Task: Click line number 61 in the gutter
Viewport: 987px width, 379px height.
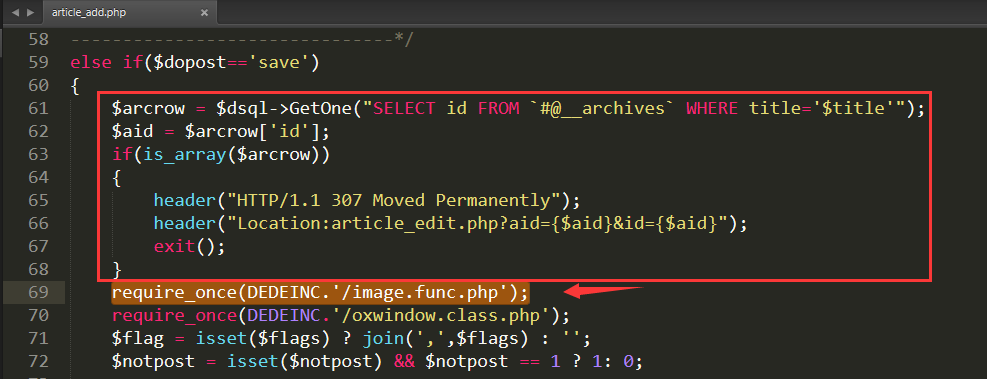Action: click(38, 108)
